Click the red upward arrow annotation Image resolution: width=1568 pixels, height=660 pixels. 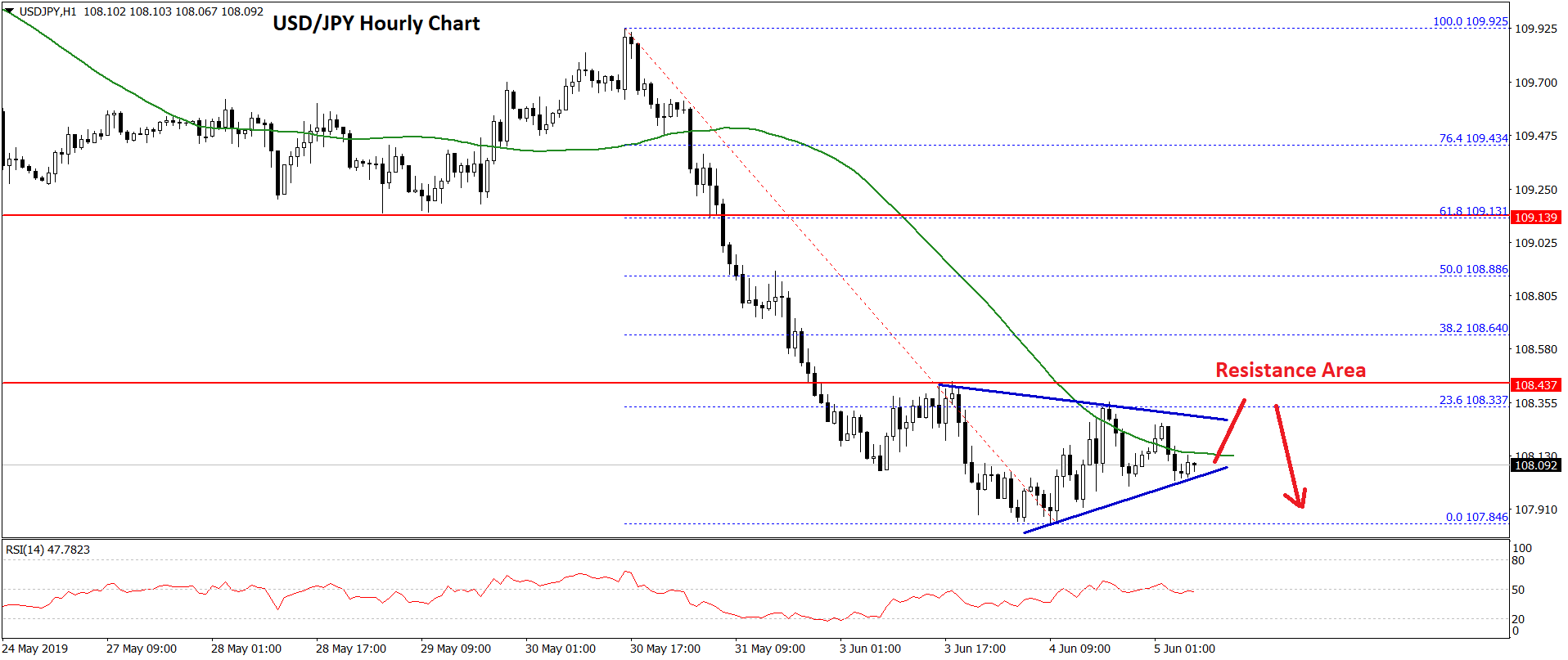click(x=1230, y=430)
